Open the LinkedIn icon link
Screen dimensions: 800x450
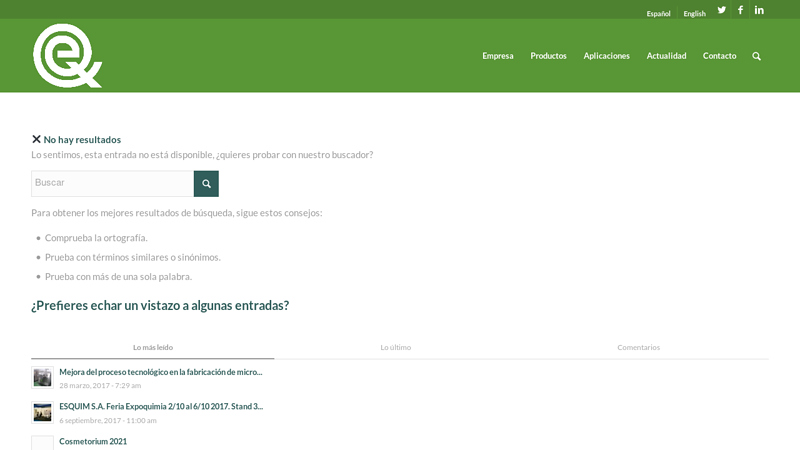[x=759, y=10]
